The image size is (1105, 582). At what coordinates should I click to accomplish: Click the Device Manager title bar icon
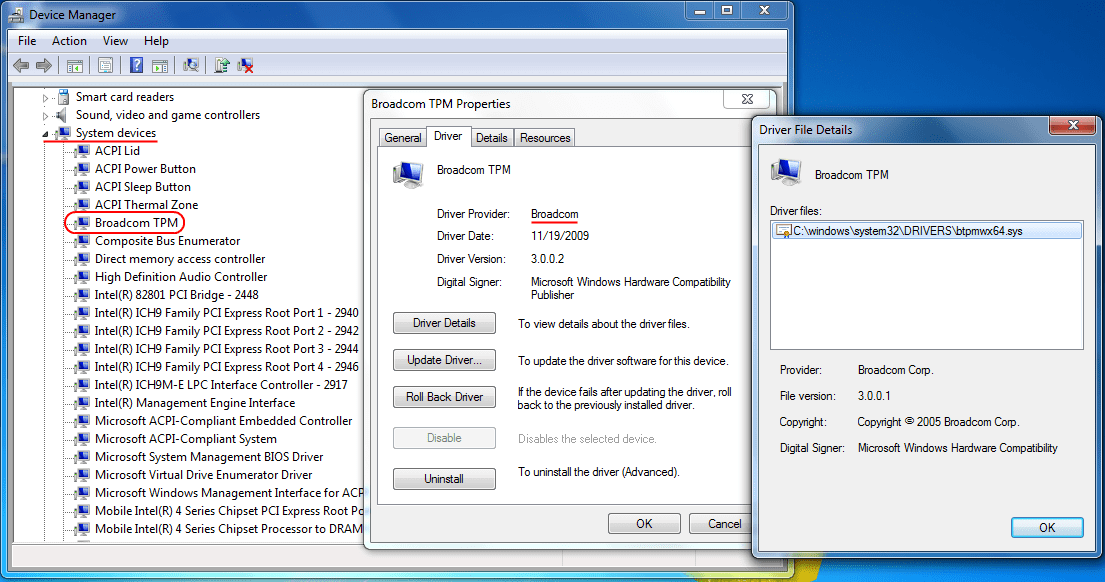point(16,14)
